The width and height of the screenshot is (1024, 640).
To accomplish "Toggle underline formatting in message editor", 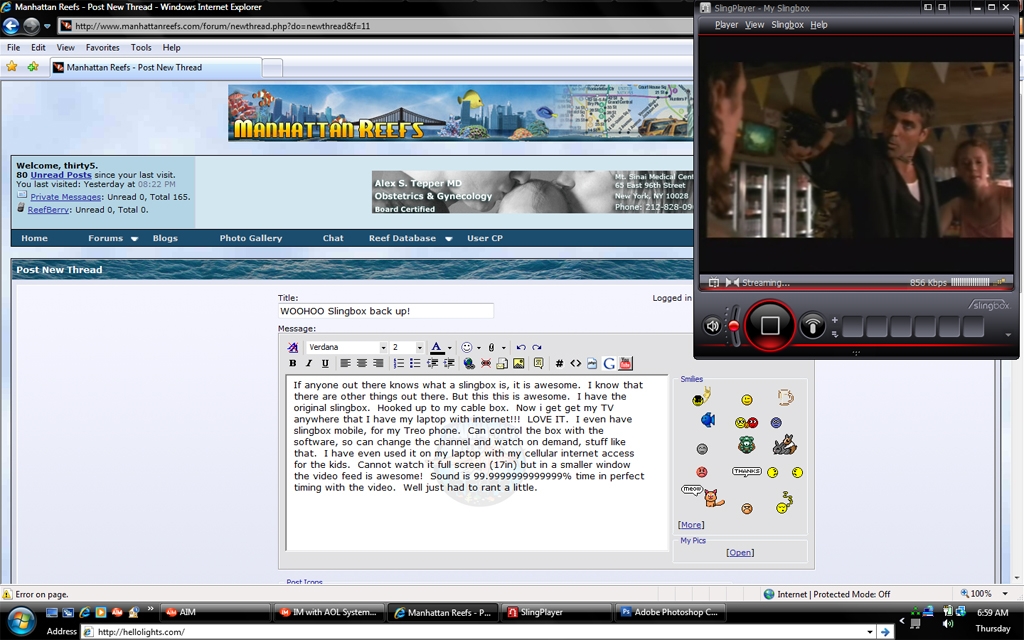I will 325,363.
